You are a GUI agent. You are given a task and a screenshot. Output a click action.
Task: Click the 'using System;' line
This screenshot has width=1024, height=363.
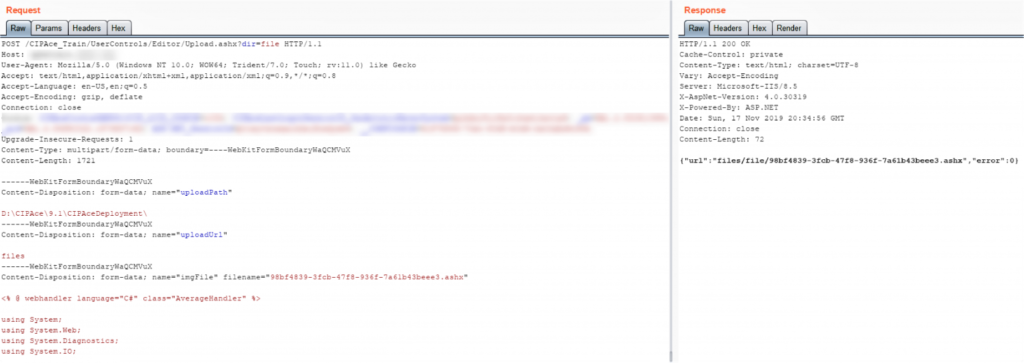[31, 319]
